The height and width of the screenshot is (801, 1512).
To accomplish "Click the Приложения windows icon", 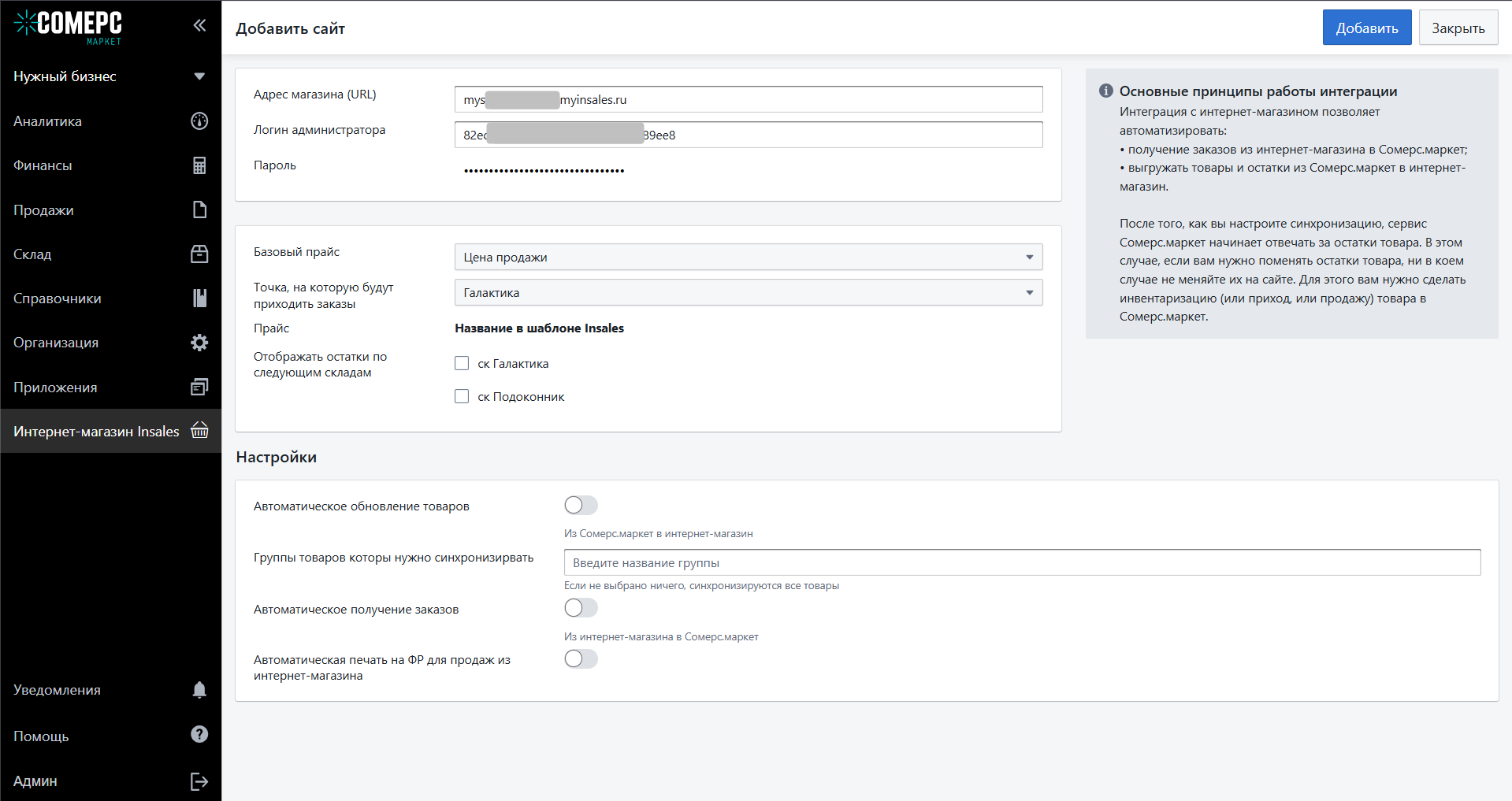I will pos(199,387).
